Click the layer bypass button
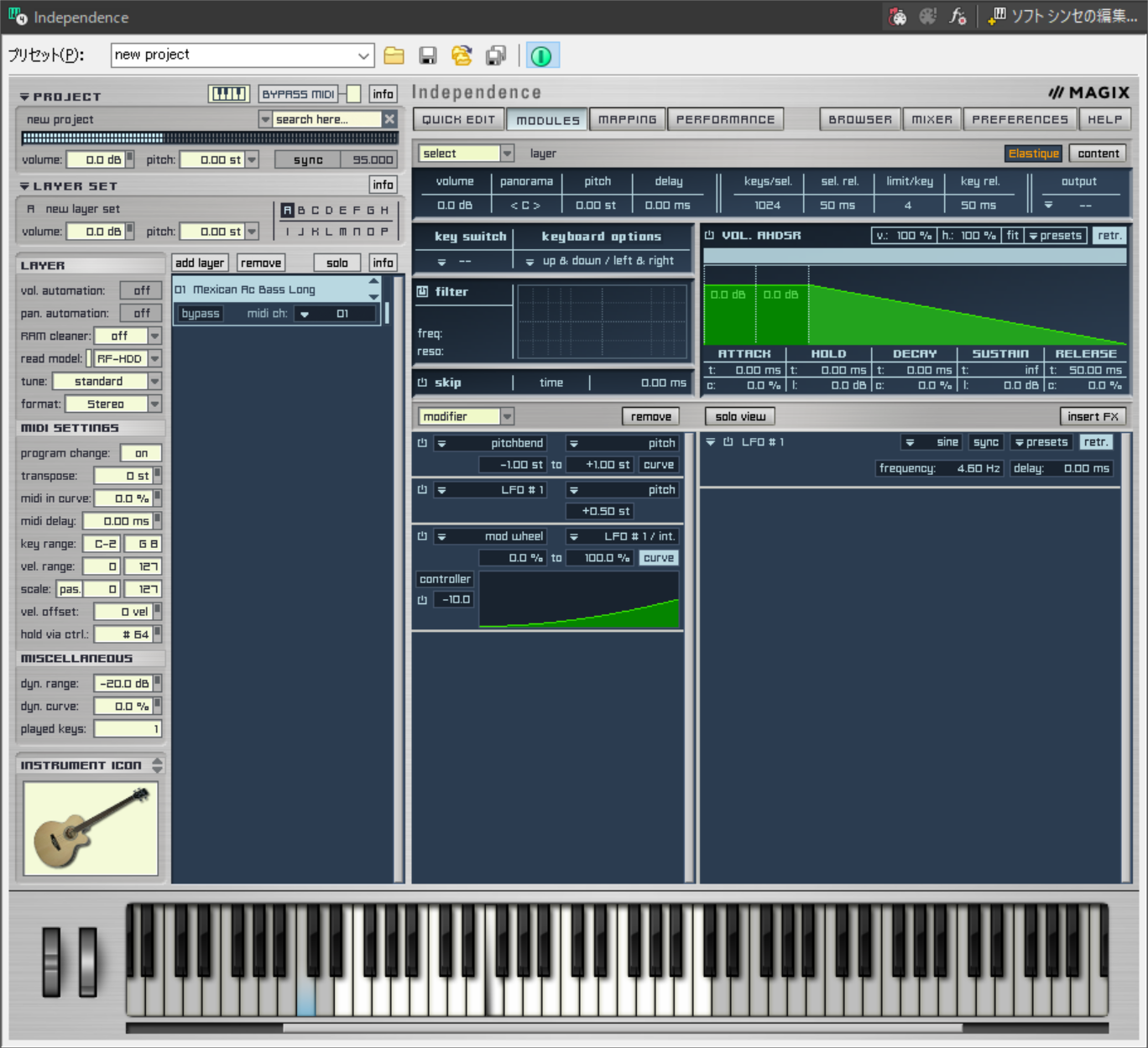Screen dimensions: 1148x1048 pos(201,314)
